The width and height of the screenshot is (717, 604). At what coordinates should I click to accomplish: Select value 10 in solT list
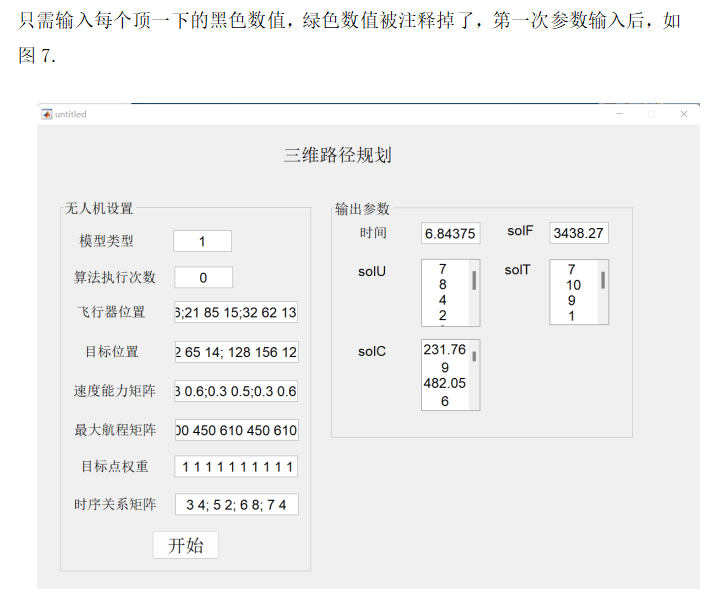[573, 285]
